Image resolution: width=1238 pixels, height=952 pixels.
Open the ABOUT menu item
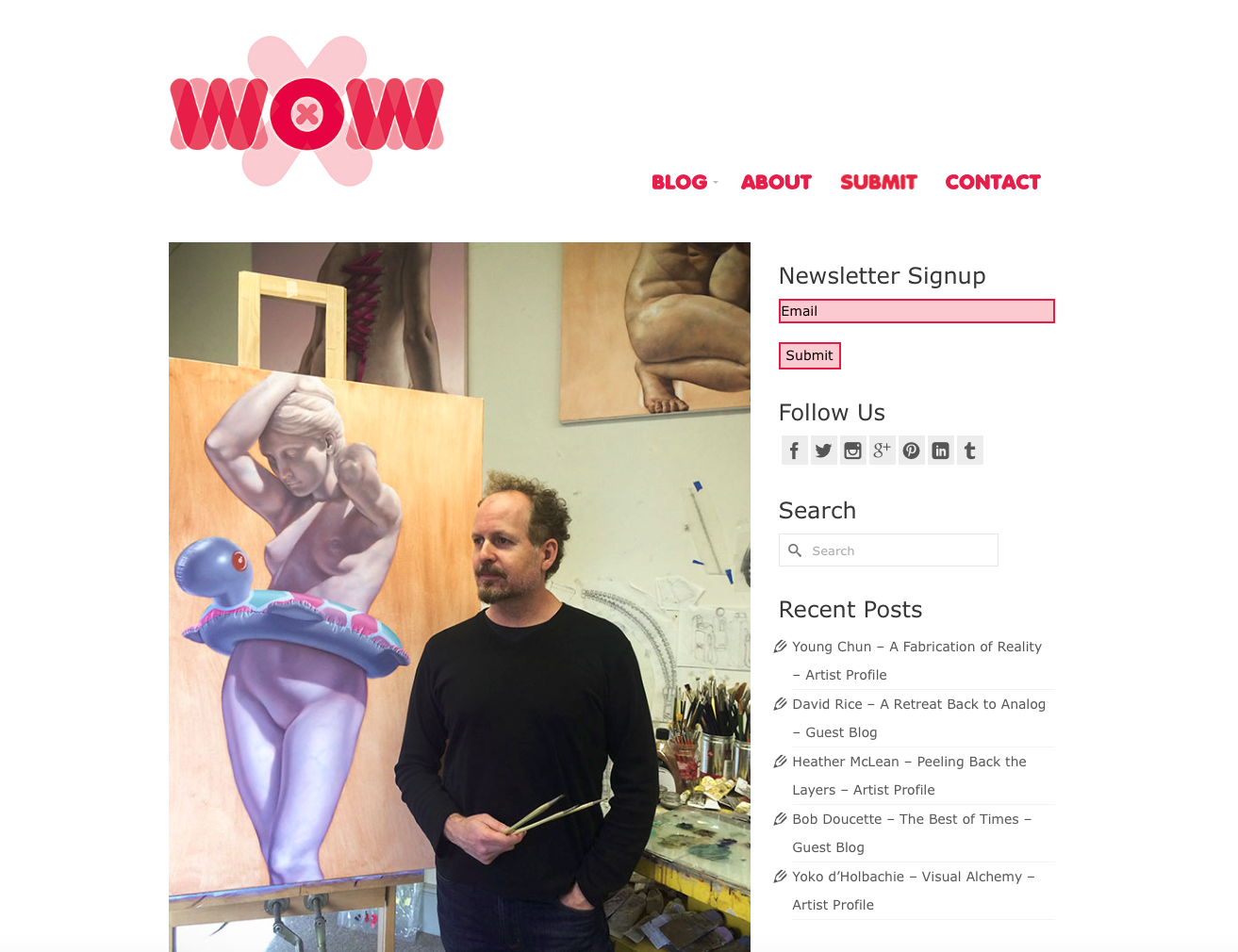[x=776, y=182]
